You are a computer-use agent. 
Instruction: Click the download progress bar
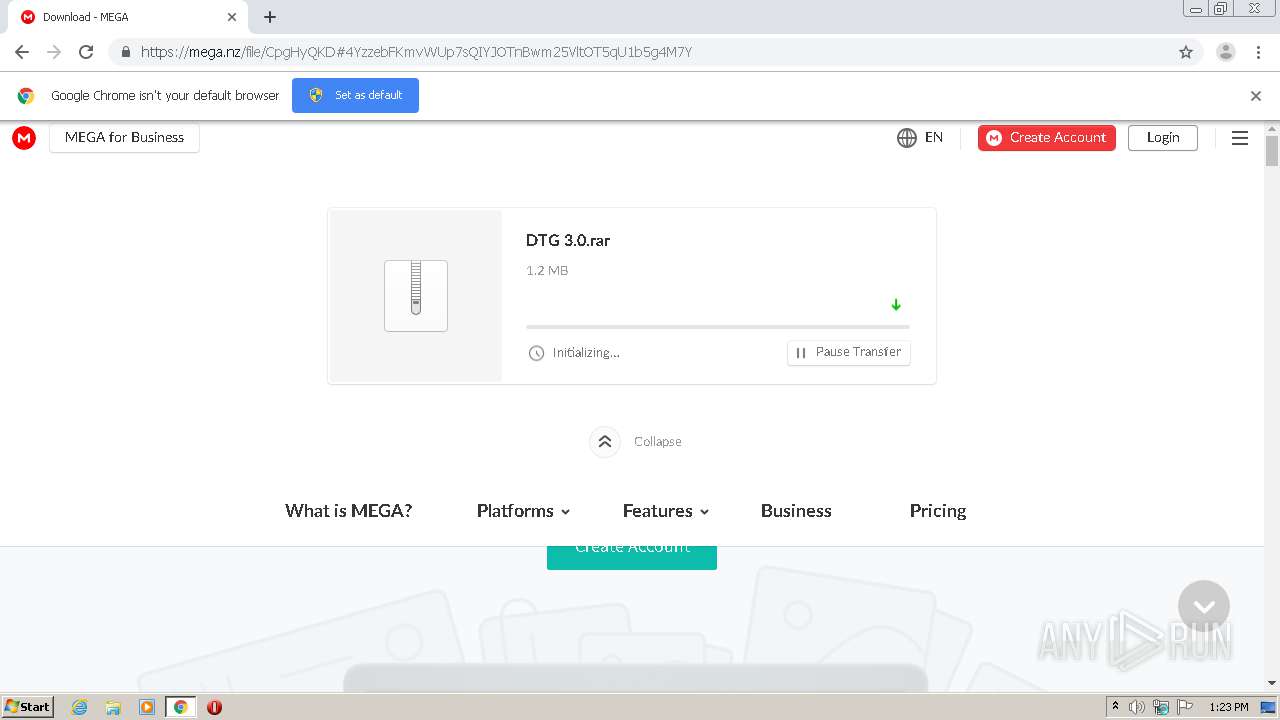[x=718, y=326]
